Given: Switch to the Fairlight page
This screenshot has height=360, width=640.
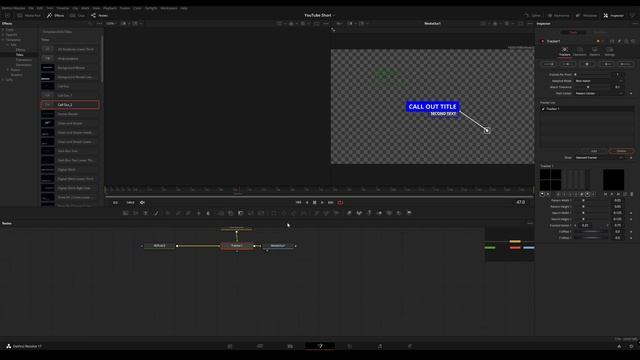Looking at the screenshot, I should 380,346.
